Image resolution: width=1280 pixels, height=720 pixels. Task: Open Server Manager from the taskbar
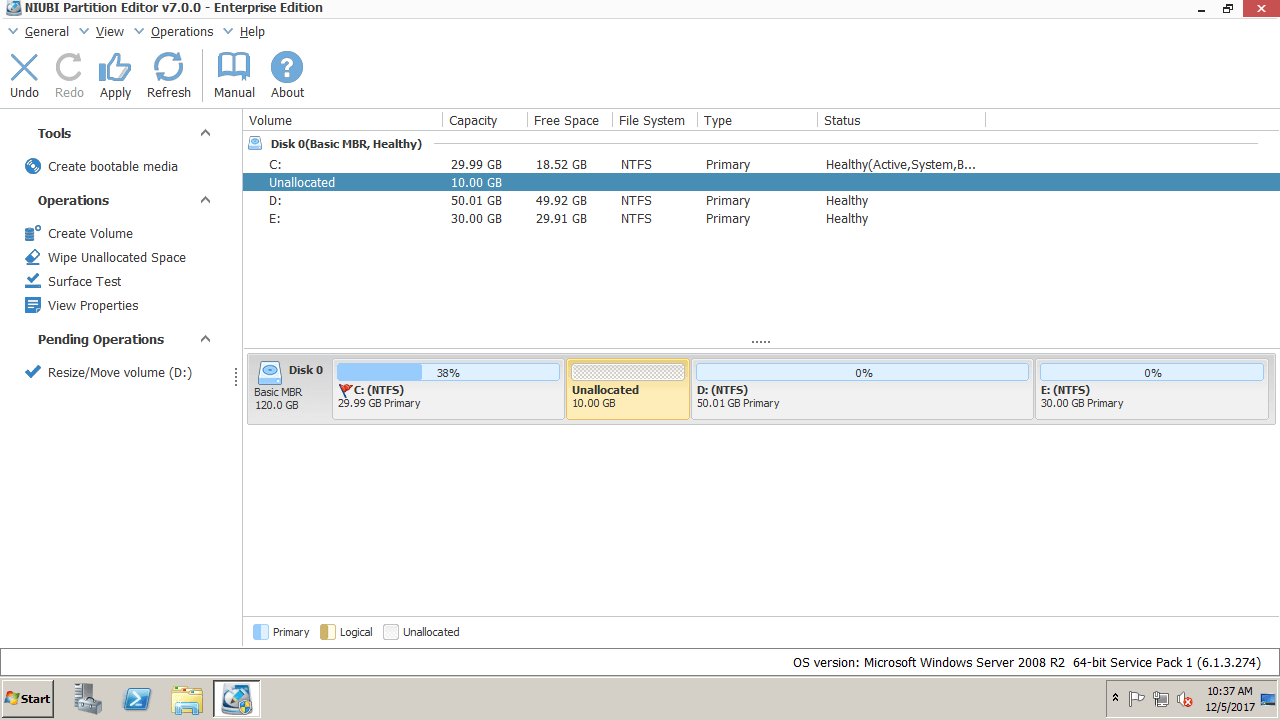click(88, 699)
